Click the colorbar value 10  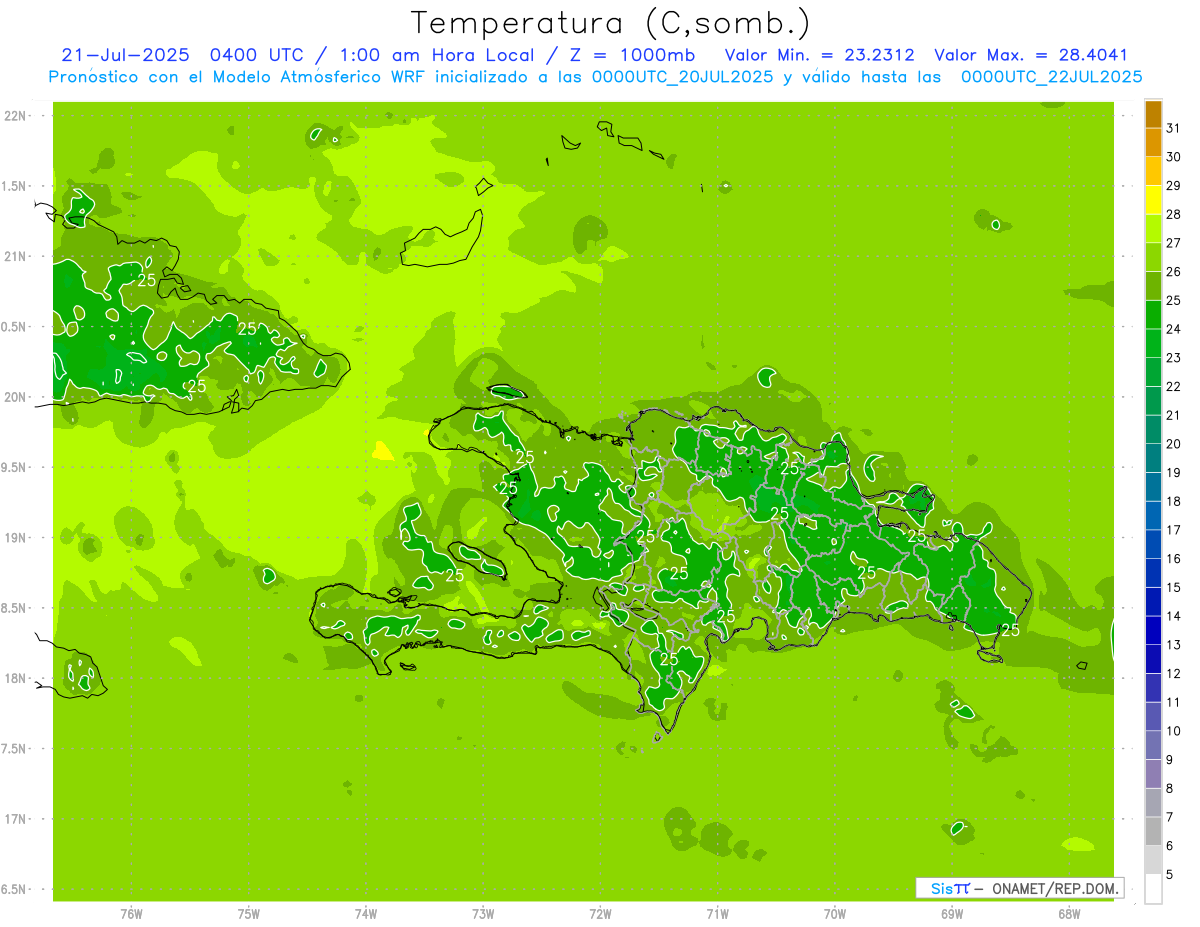(x=1174, y=731)
